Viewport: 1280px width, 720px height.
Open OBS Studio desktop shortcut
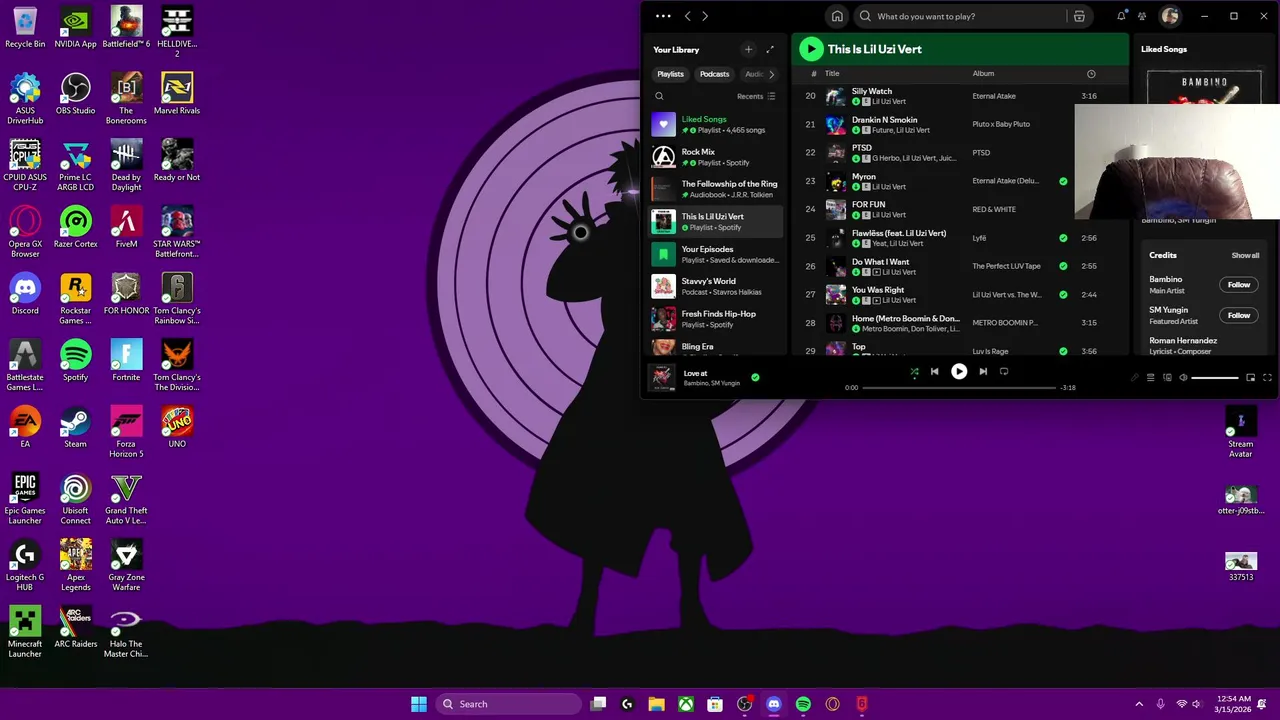point(75,94)
